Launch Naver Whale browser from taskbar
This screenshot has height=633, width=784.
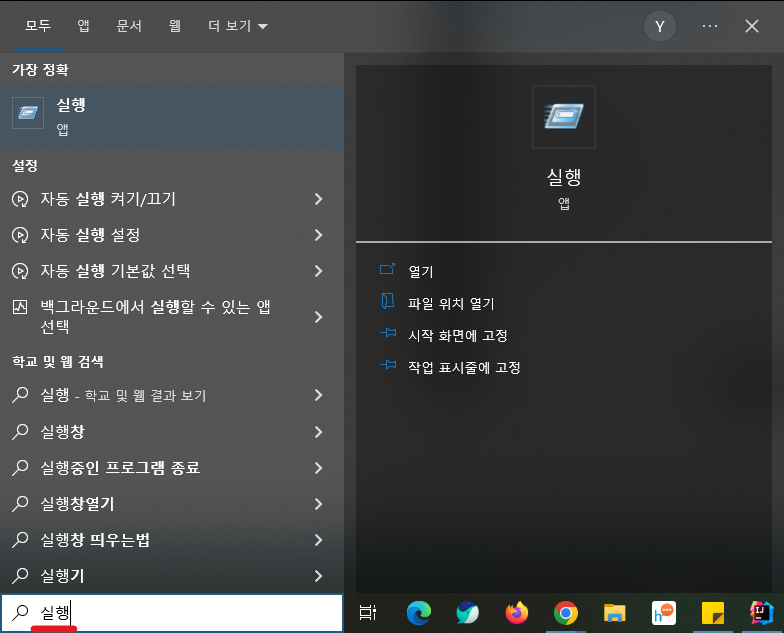(x=468, y=613)
